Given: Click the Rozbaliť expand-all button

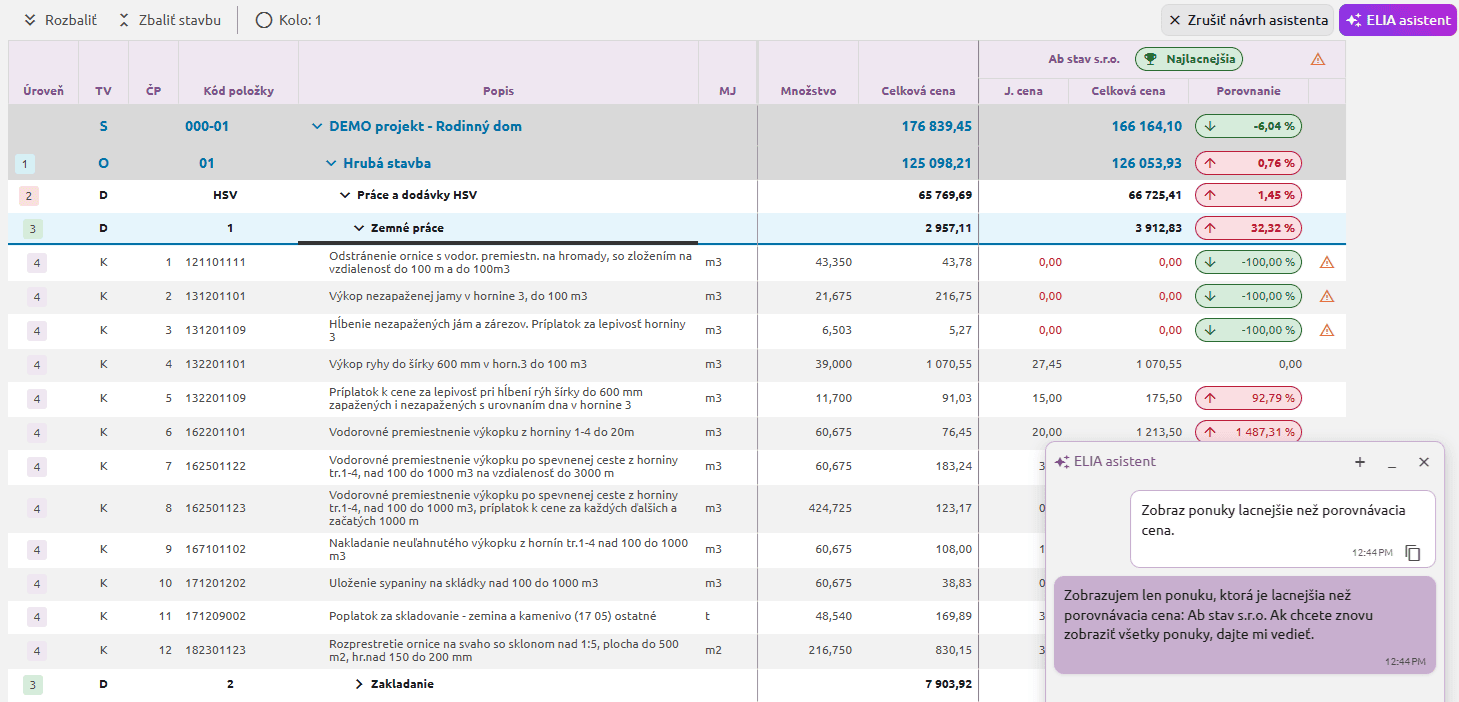Looking at the screenshot, I should coord(59,20).
